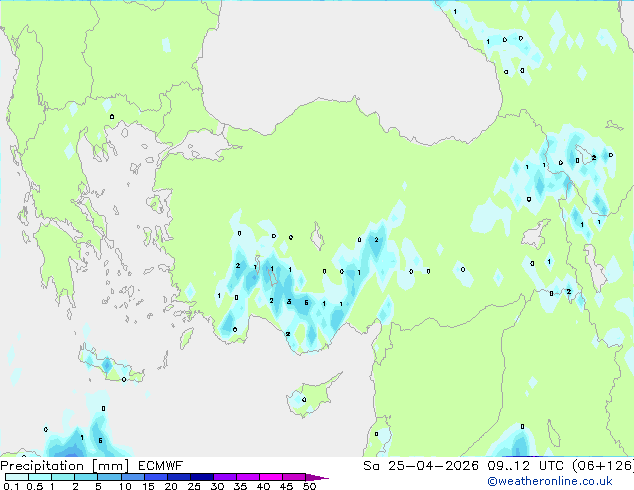Click the "0.1" legend scale label
The width and height of the screenshot is (634, 490).
[x=11, y=486]
